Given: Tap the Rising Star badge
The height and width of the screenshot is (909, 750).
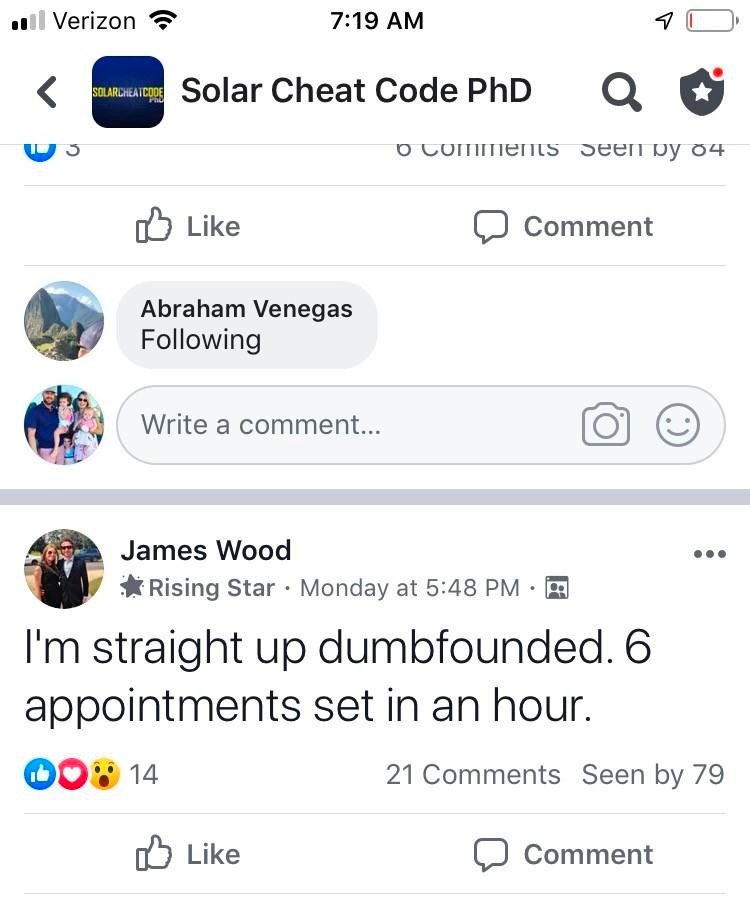Looking at the screenshot, I should click(197, 588).
